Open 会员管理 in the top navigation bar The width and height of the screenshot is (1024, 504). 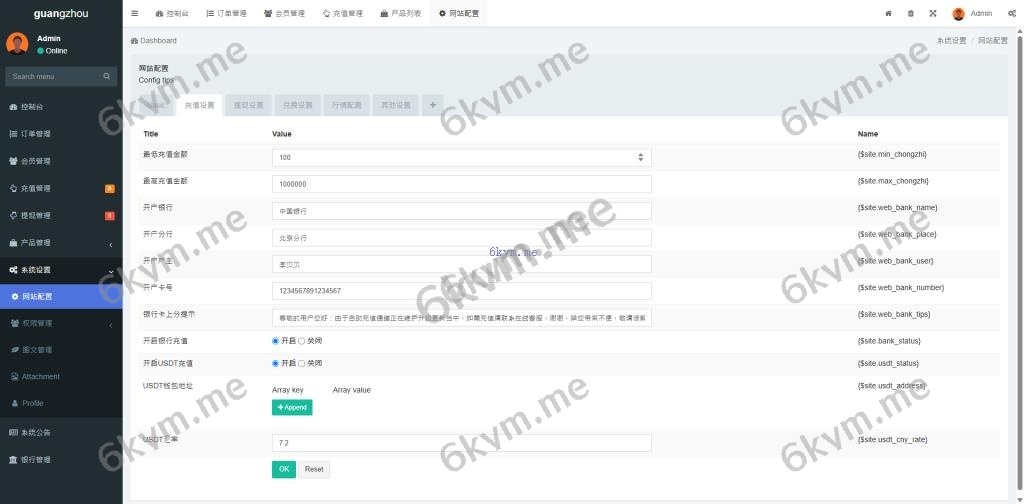pos(284,13)
